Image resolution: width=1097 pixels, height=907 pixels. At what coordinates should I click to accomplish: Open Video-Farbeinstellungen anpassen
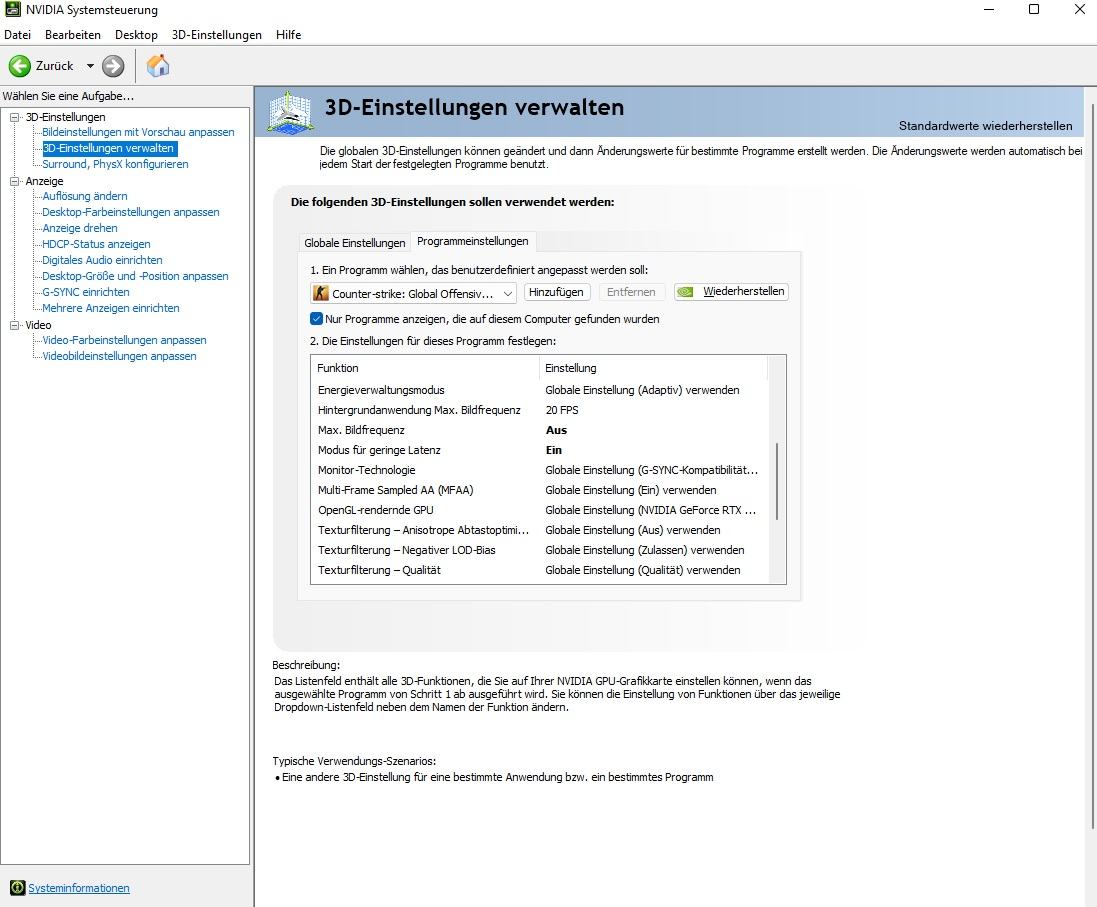click(x=125, y=340)
